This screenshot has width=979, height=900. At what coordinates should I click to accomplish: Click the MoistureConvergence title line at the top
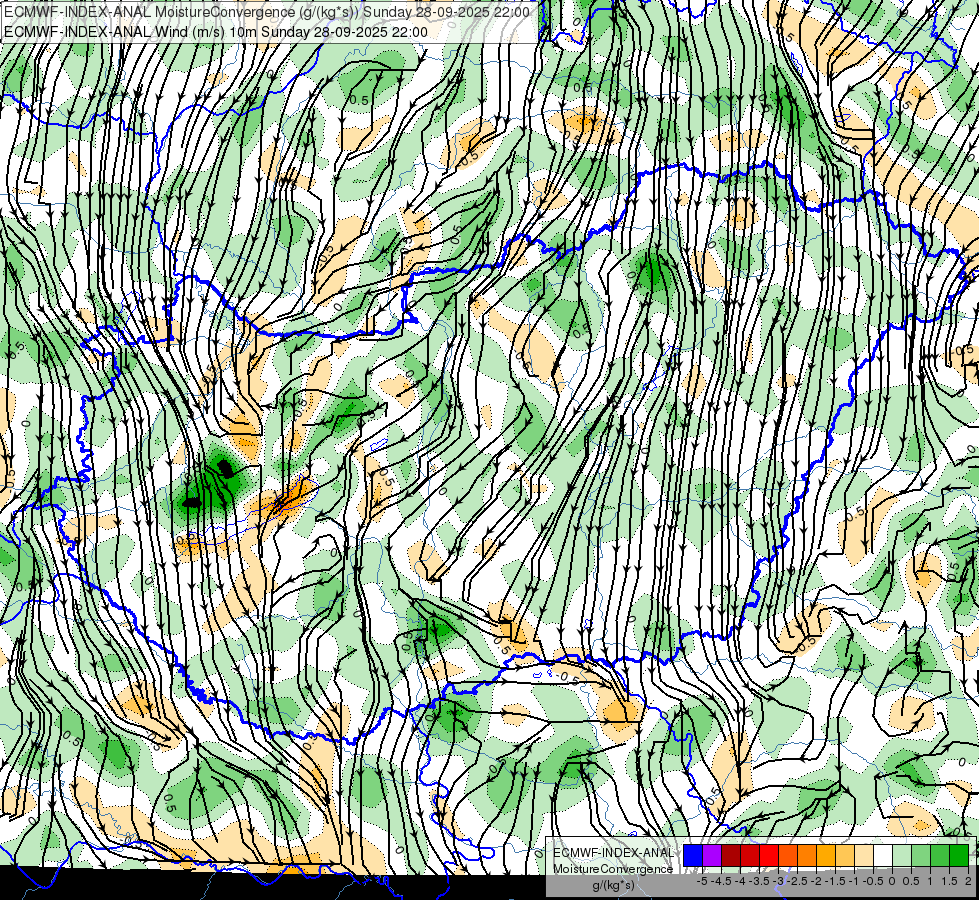pos(267,12)
